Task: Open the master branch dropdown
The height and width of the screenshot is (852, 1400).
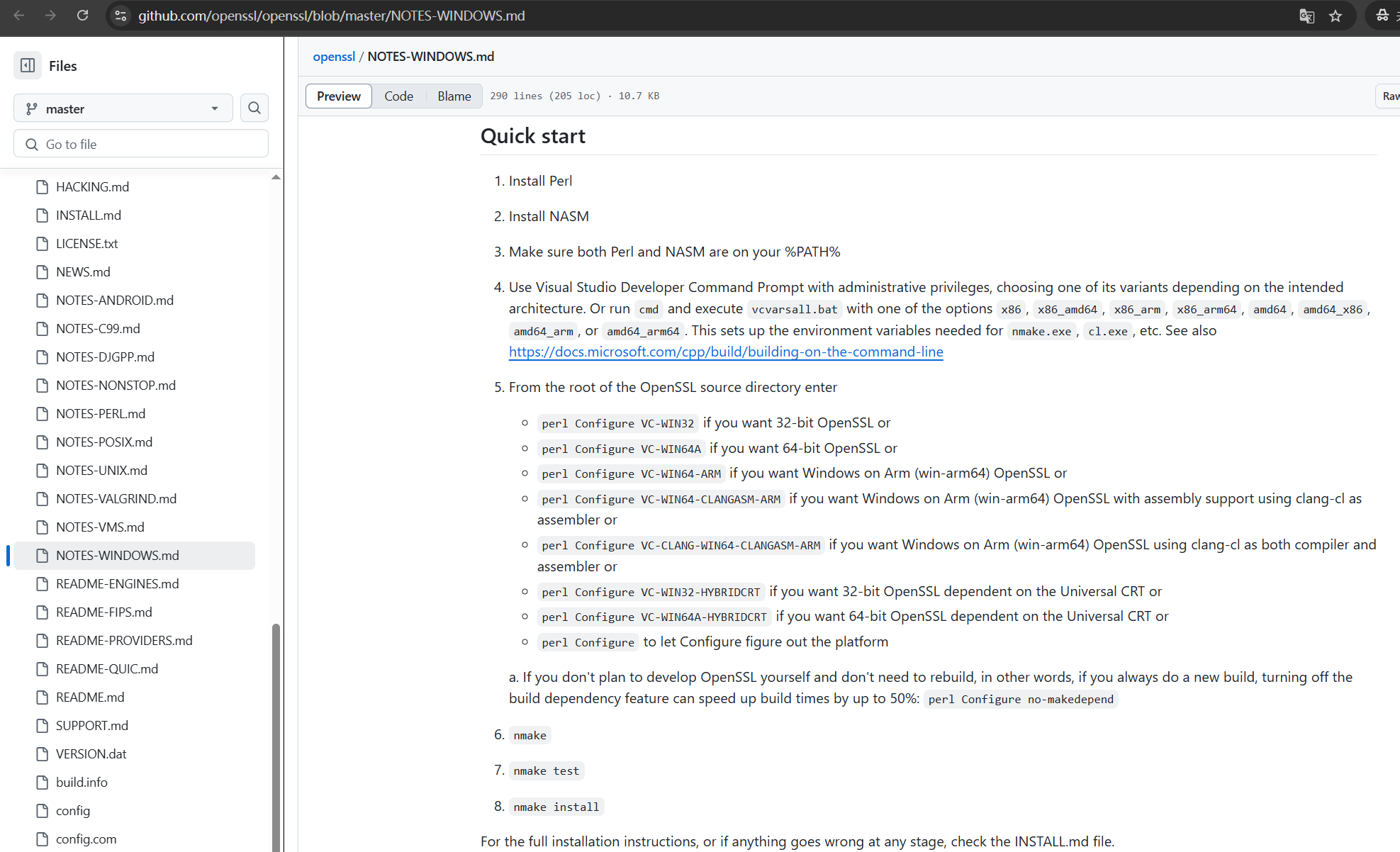Action: click(x=123, y=108)
